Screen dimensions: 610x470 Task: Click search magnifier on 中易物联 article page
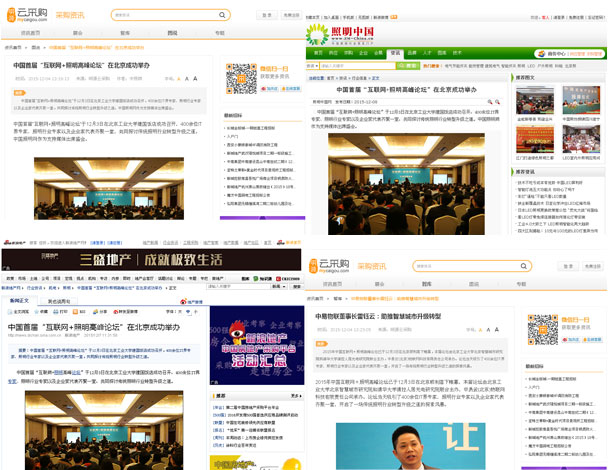[524, 266]
